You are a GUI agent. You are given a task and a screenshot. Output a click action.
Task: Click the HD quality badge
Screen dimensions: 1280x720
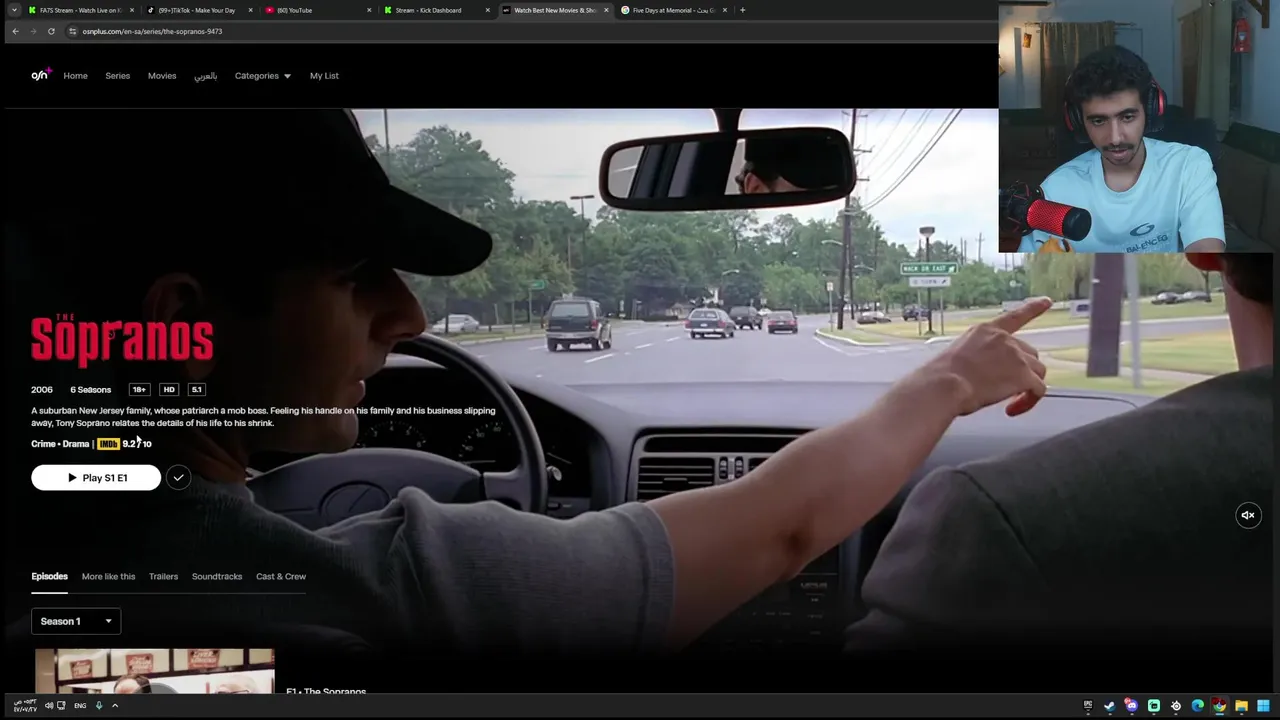coord(169,390)
